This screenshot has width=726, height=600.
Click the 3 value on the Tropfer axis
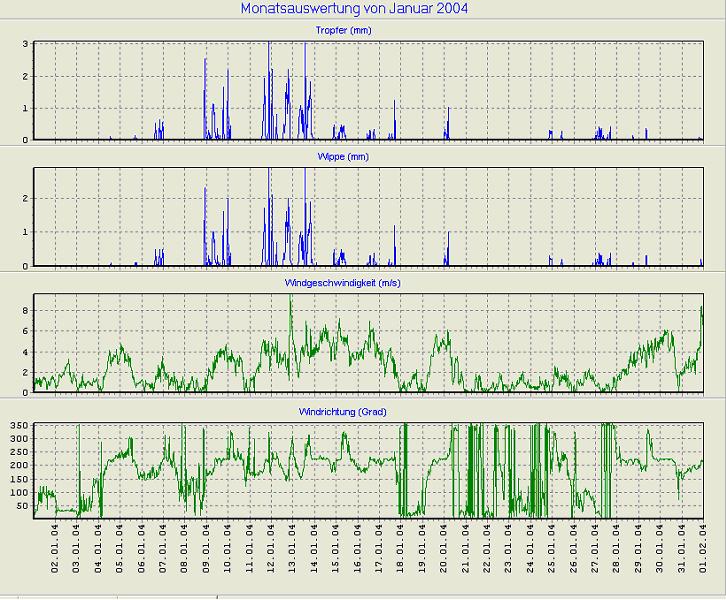tap(25, 44)
